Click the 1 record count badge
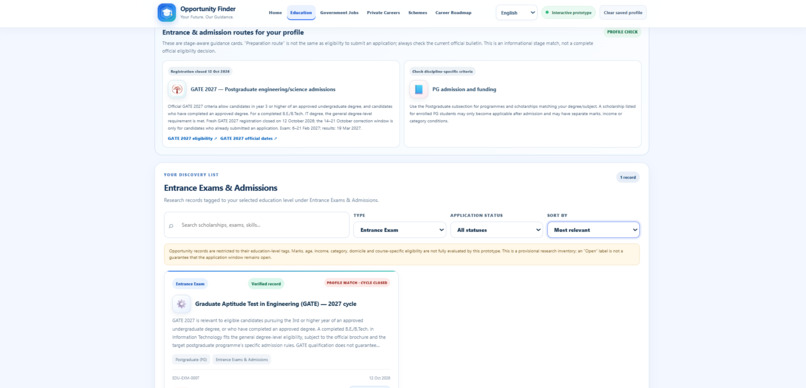This screenshot has width=806, height=388. (x=628, y=177)
